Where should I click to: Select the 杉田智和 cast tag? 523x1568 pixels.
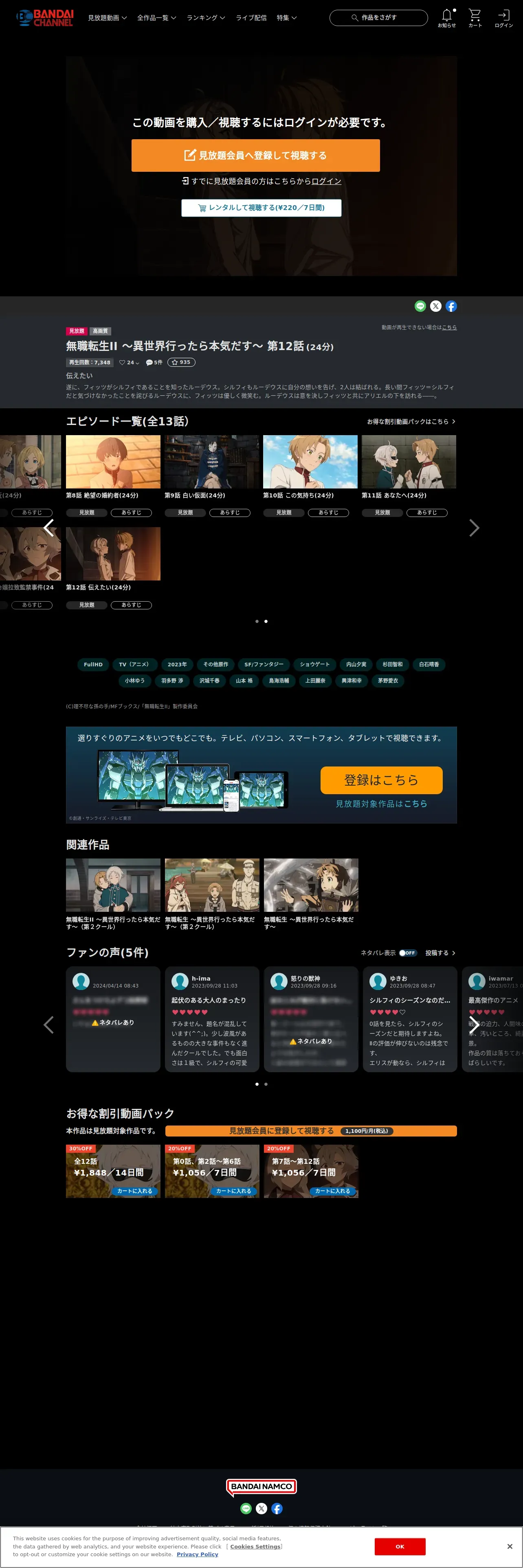[393, 664]
